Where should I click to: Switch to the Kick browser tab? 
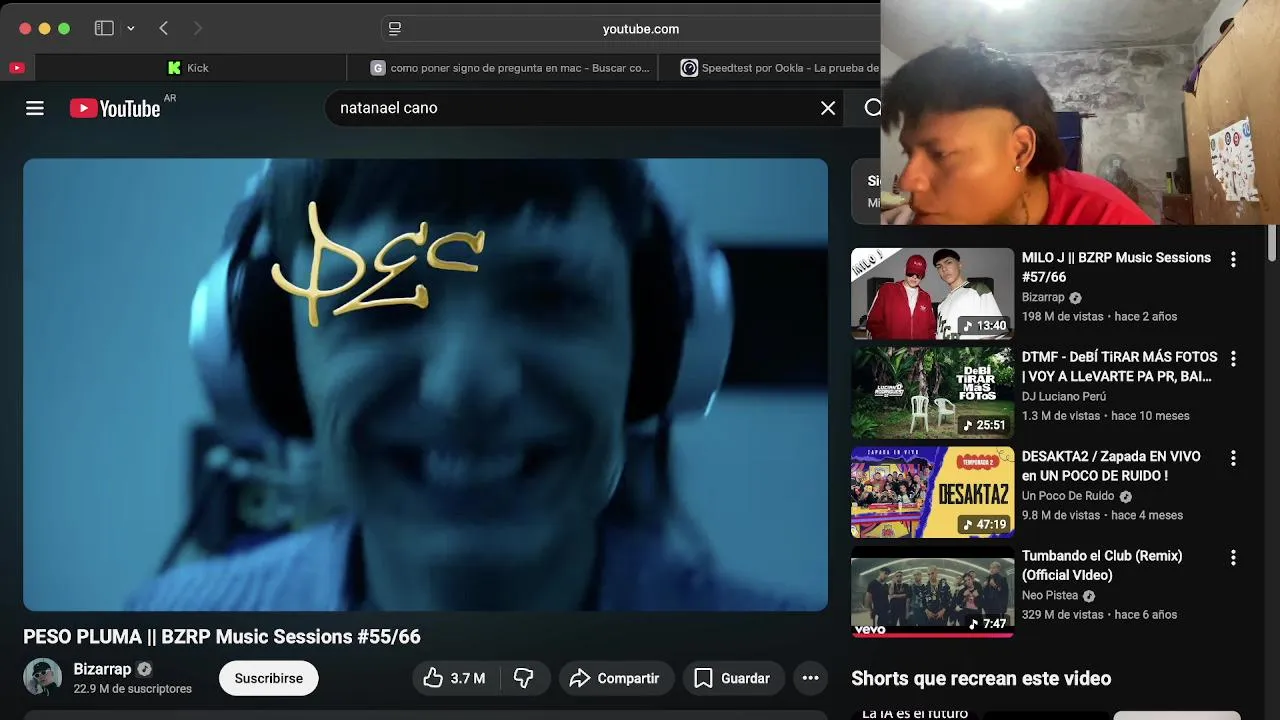coord(190,68)
